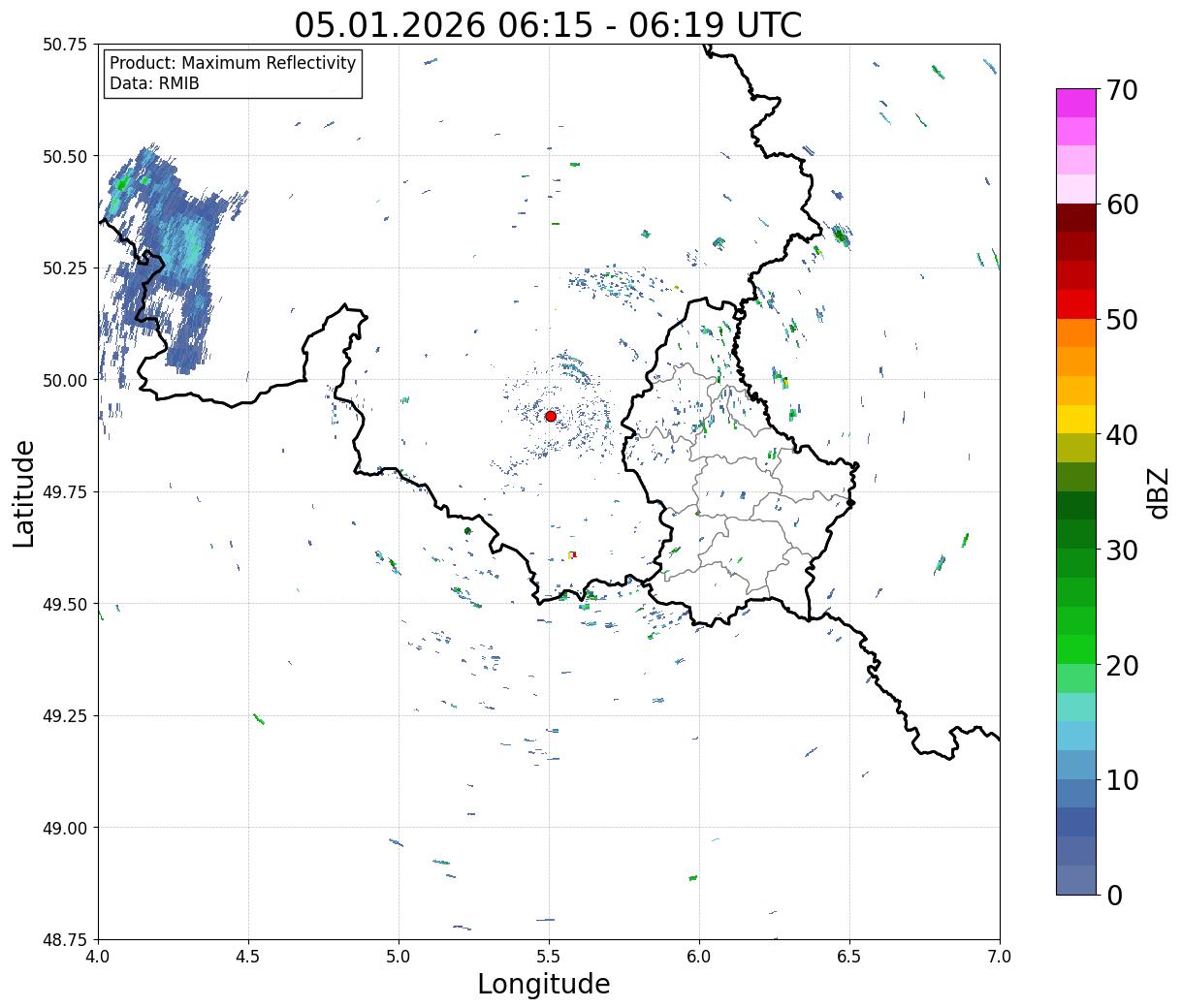Click the magenta top colorbar segment
This screenshot has width=1182, height=1008.
click(x=1076, y=103)
